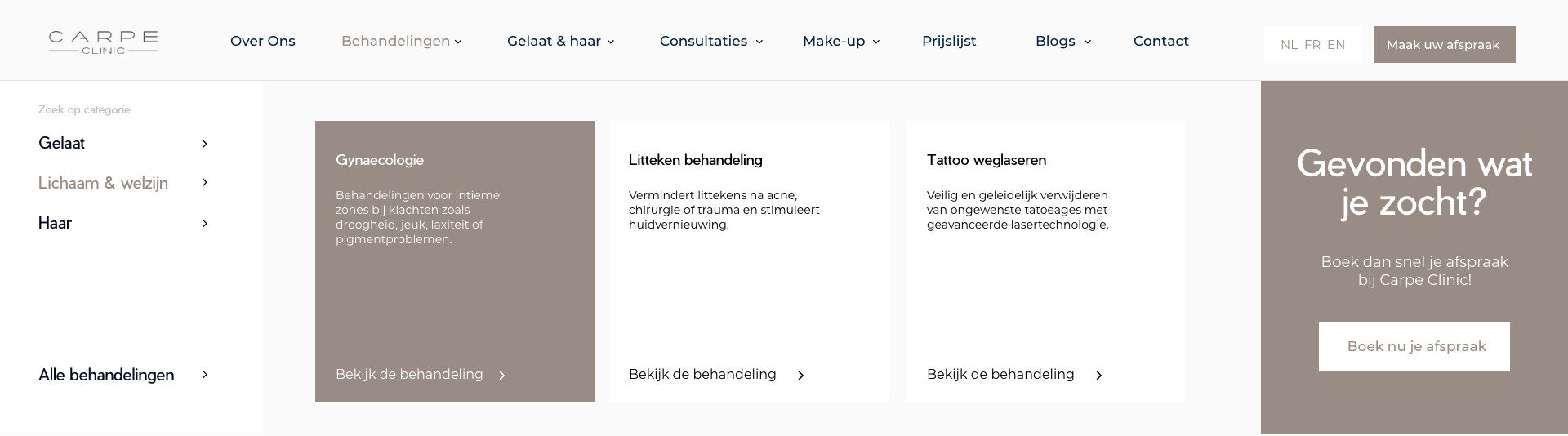Click arrow icon beside Gynaecologie's Bekijk de behandeling
The height and width of the screenshot is (436, 1568).
click(502, 376)
